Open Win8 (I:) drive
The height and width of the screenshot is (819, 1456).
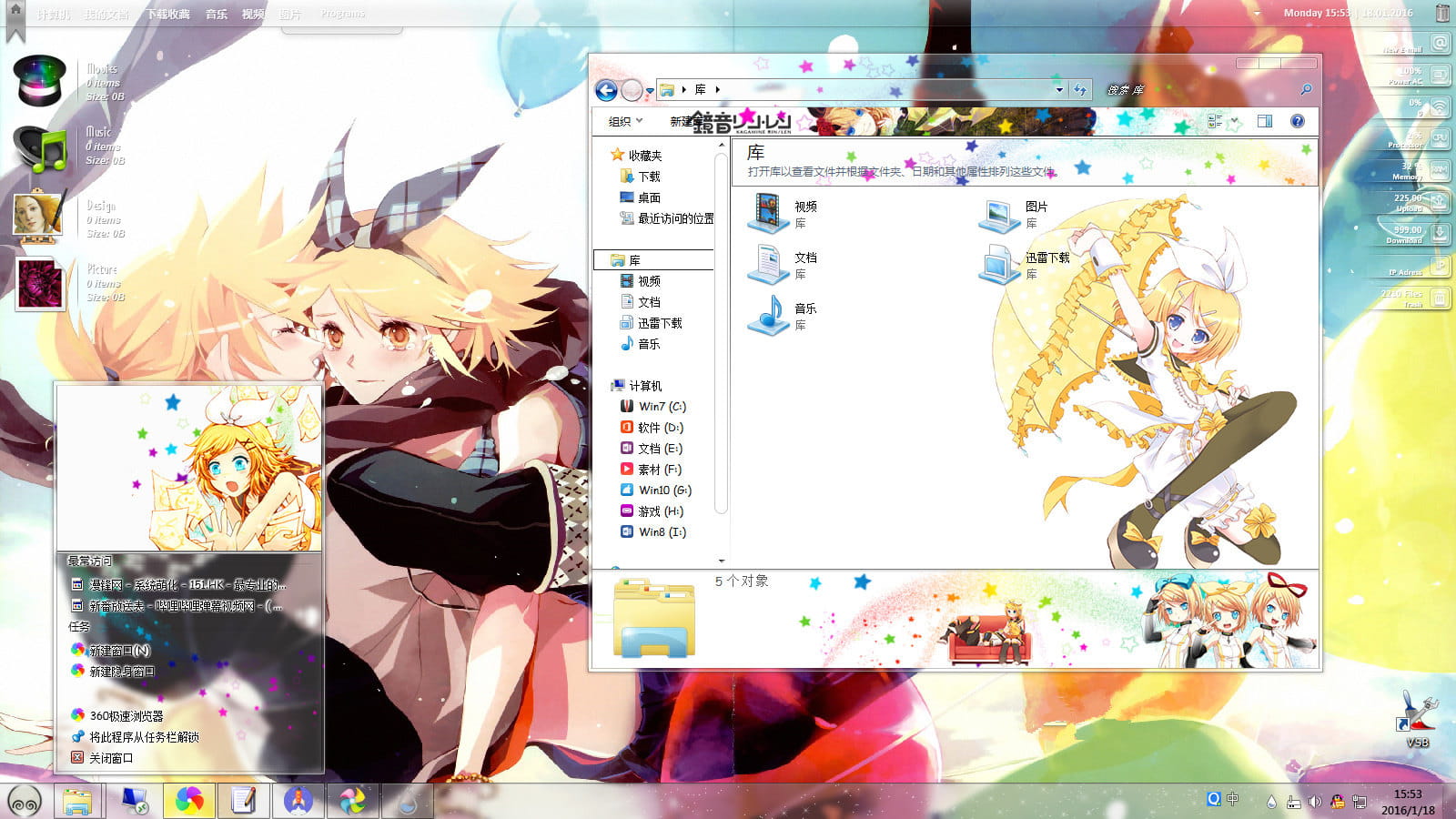pos(653,532)
